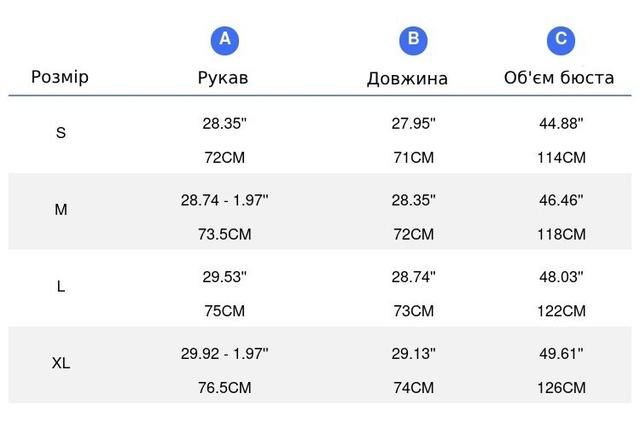Select the XL size row label

(x=61, y=363)
